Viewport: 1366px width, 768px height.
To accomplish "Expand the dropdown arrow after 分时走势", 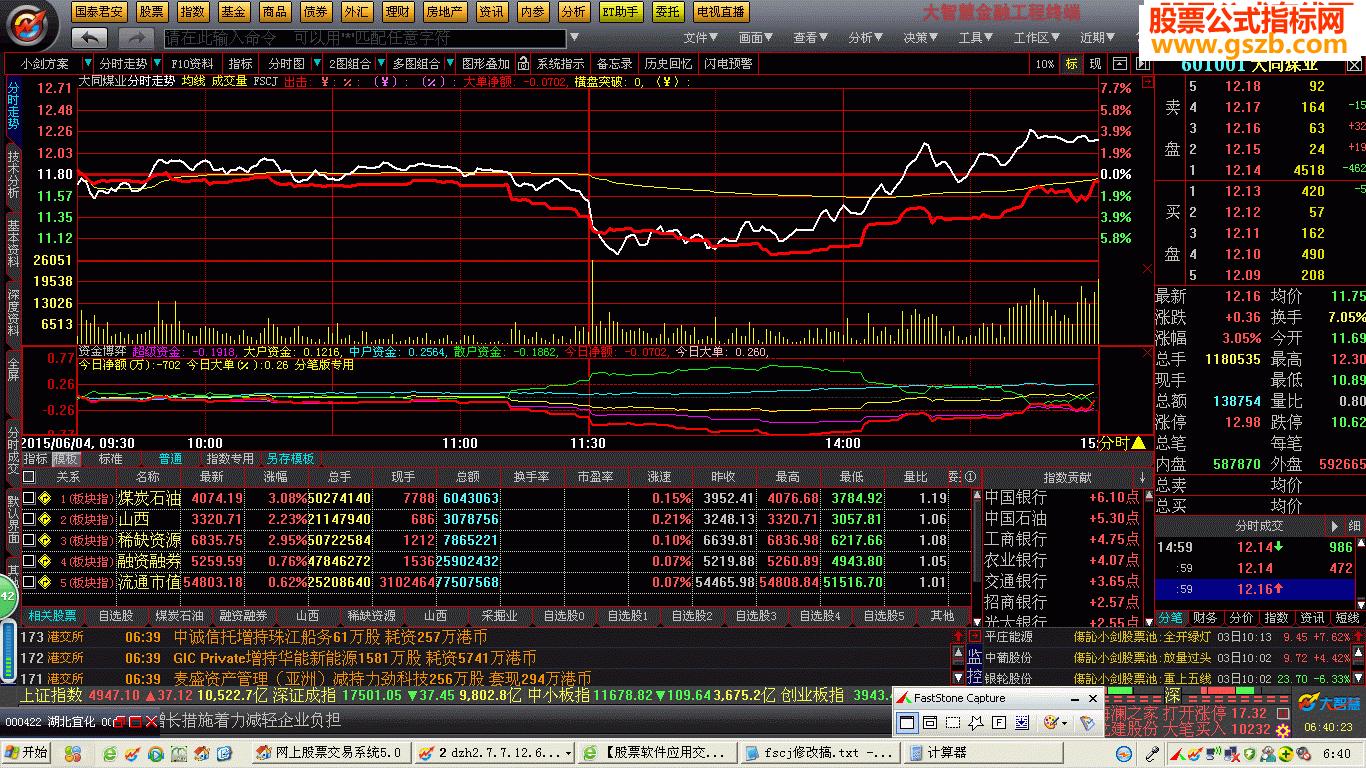I will (157, 63).
